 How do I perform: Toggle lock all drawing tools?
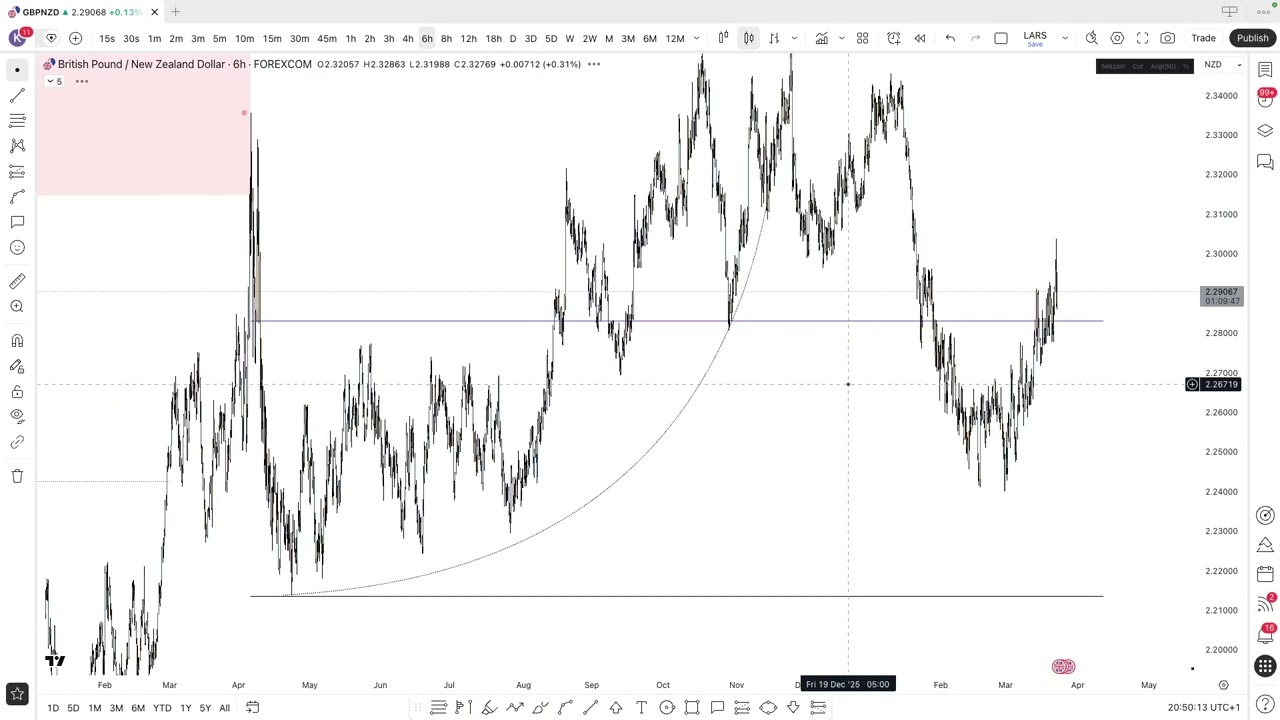[17, 392]
